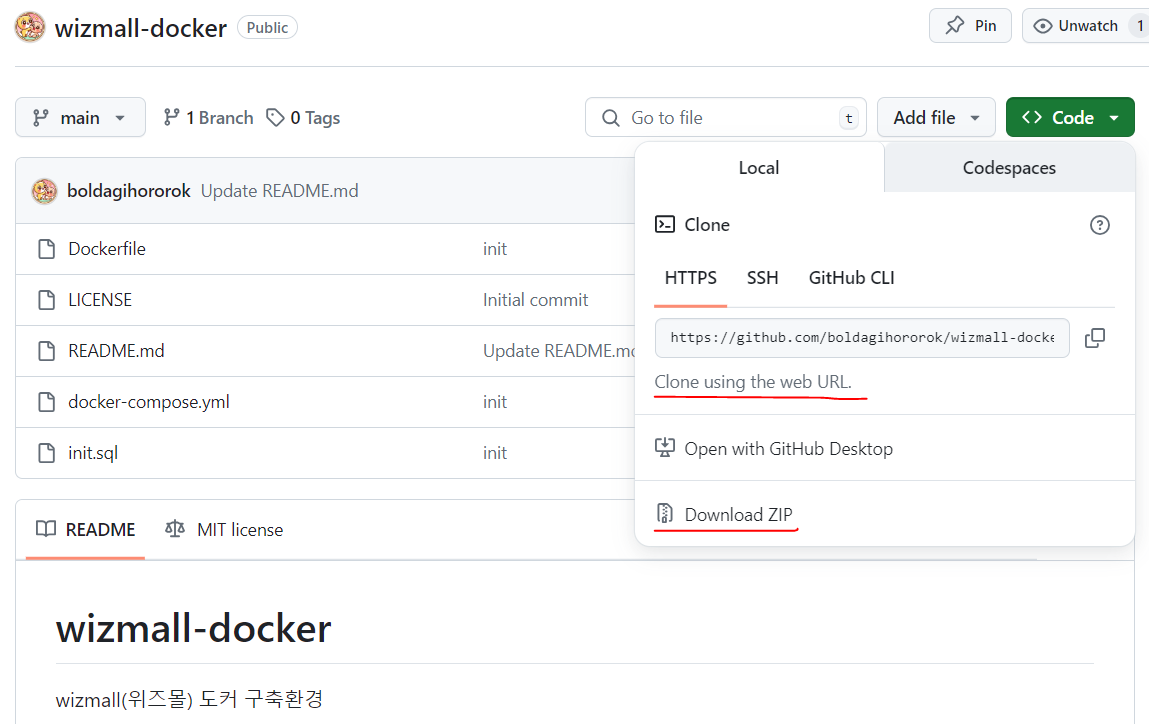
Task: Click the file icon next to Dockerfile
Action: 46,249
